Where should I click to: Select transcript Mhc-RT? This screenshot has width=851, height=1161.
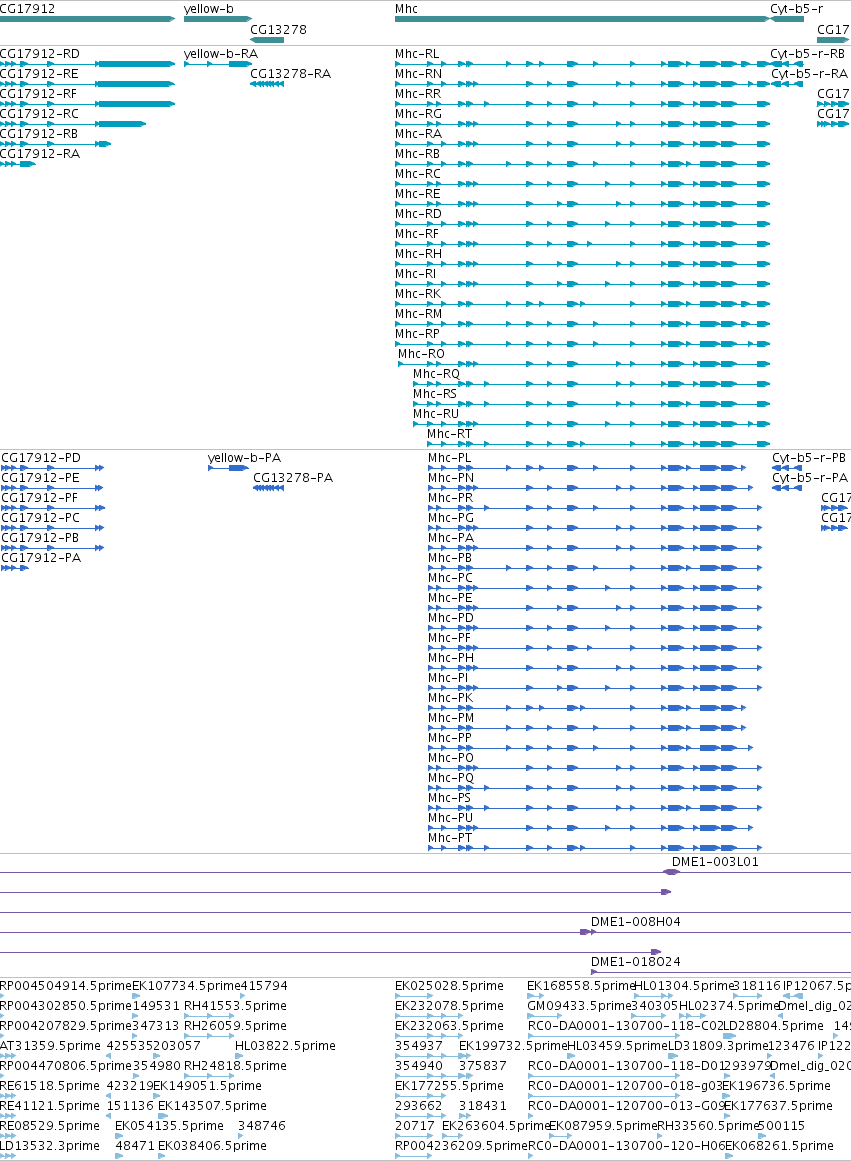[450, 434]
